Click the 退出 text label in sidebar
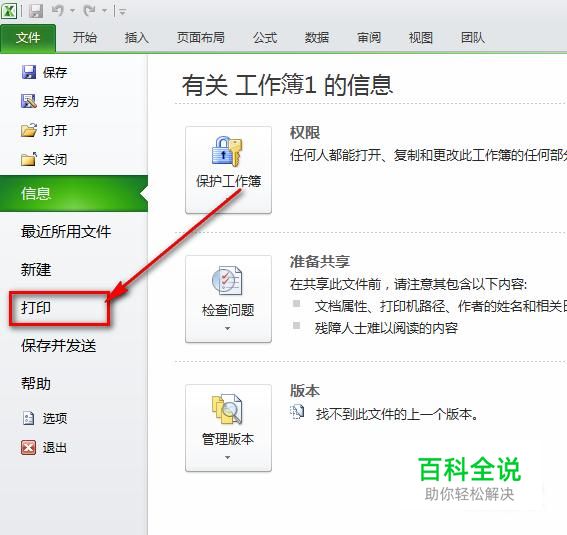The image size is (567, 535). click(x=55, y=448)
